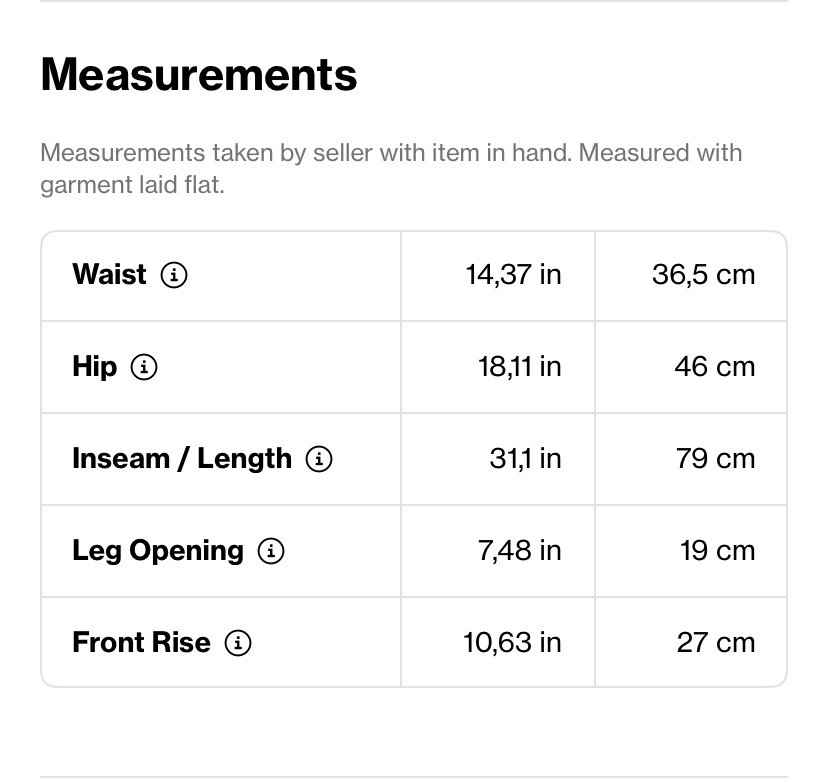Tap the Inseam / Length info icon
This screenshot has height=781, width=828.
tap(319, 459)
